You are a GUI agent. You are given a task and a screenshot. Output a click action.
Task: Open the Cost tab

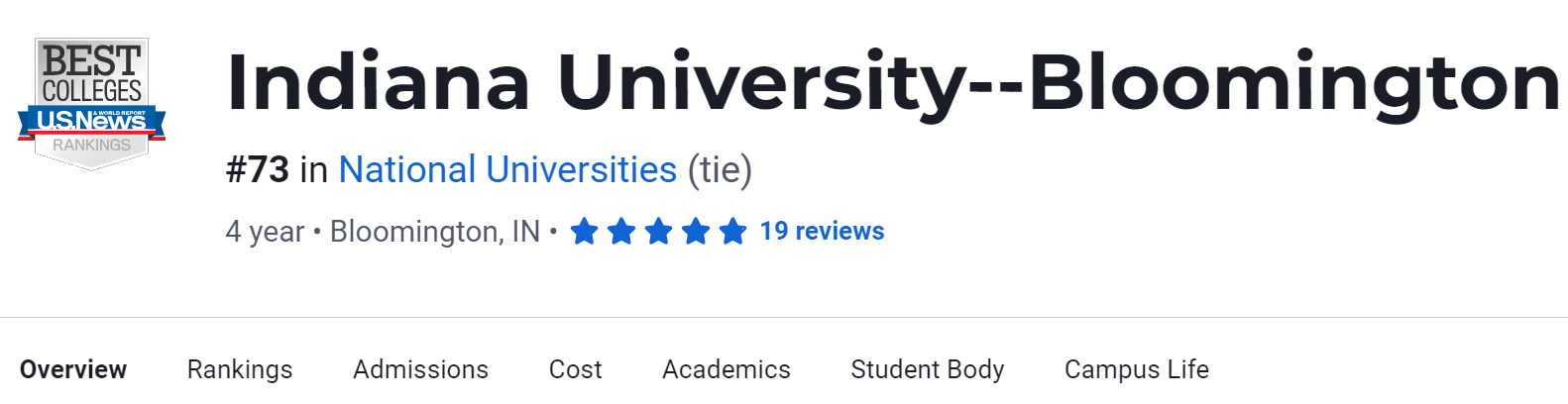[x=575, y=369]
